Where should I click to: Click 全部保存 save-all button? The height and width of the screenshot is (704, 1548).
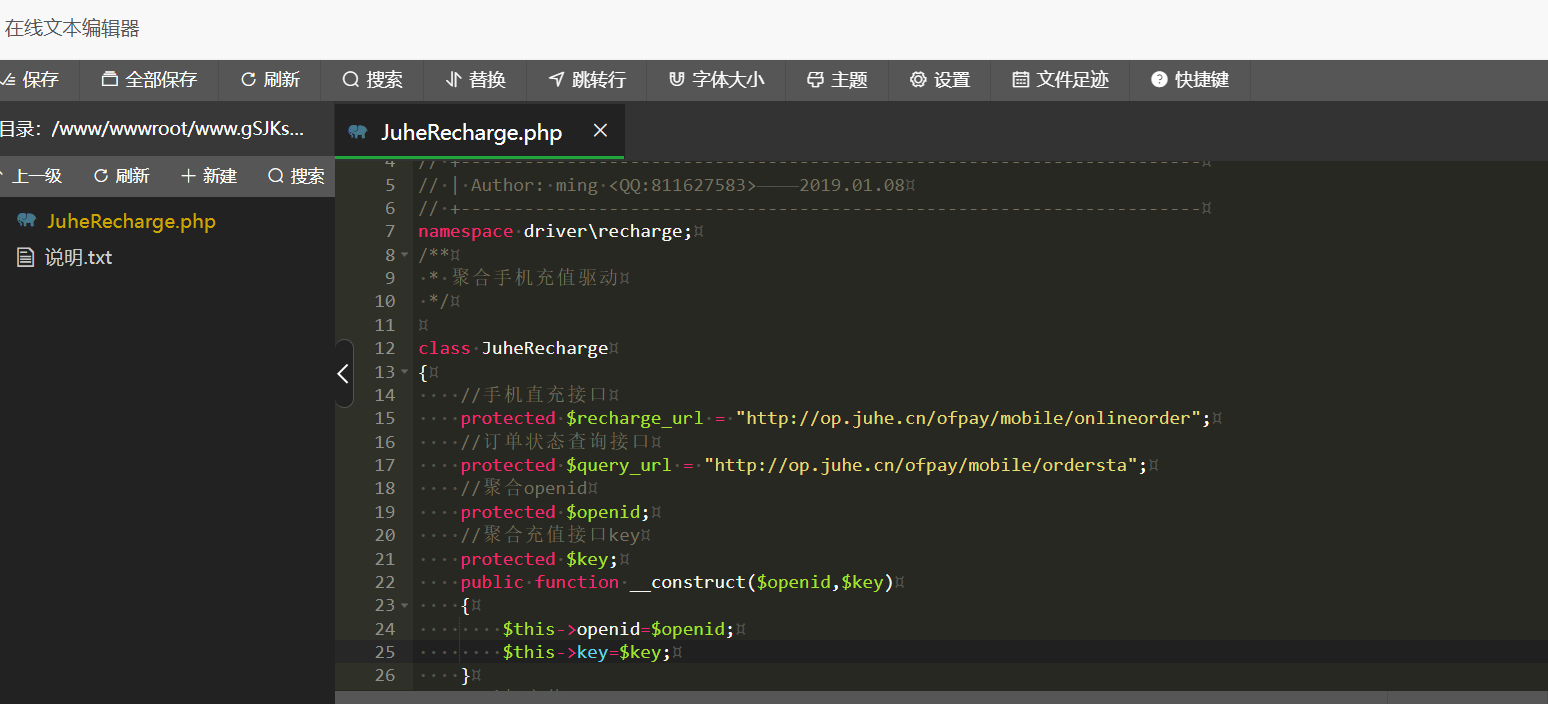coord(150,80)
